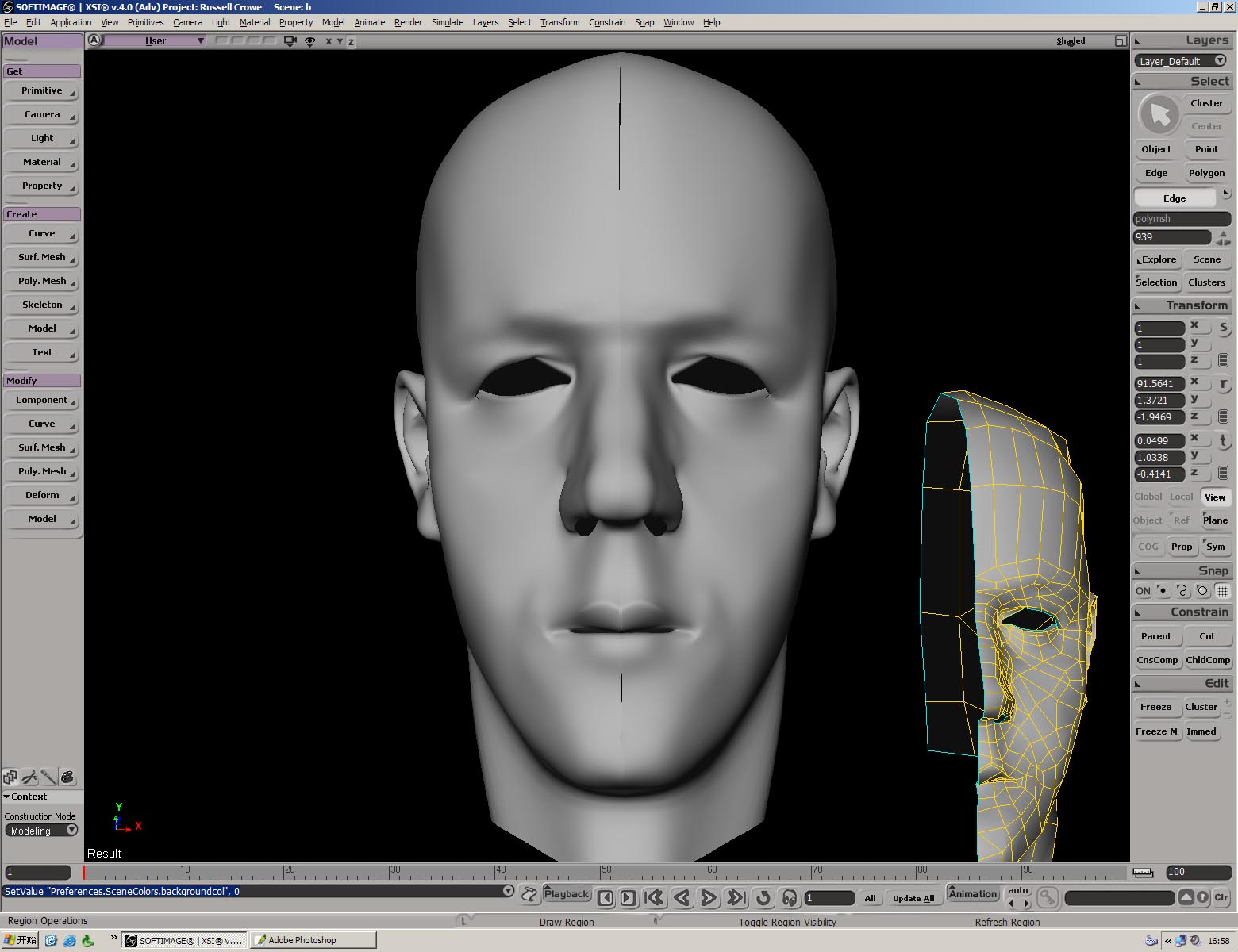1238x952 pixels.
Task: Toggle Snap ON button
Action: [1142, 591]
